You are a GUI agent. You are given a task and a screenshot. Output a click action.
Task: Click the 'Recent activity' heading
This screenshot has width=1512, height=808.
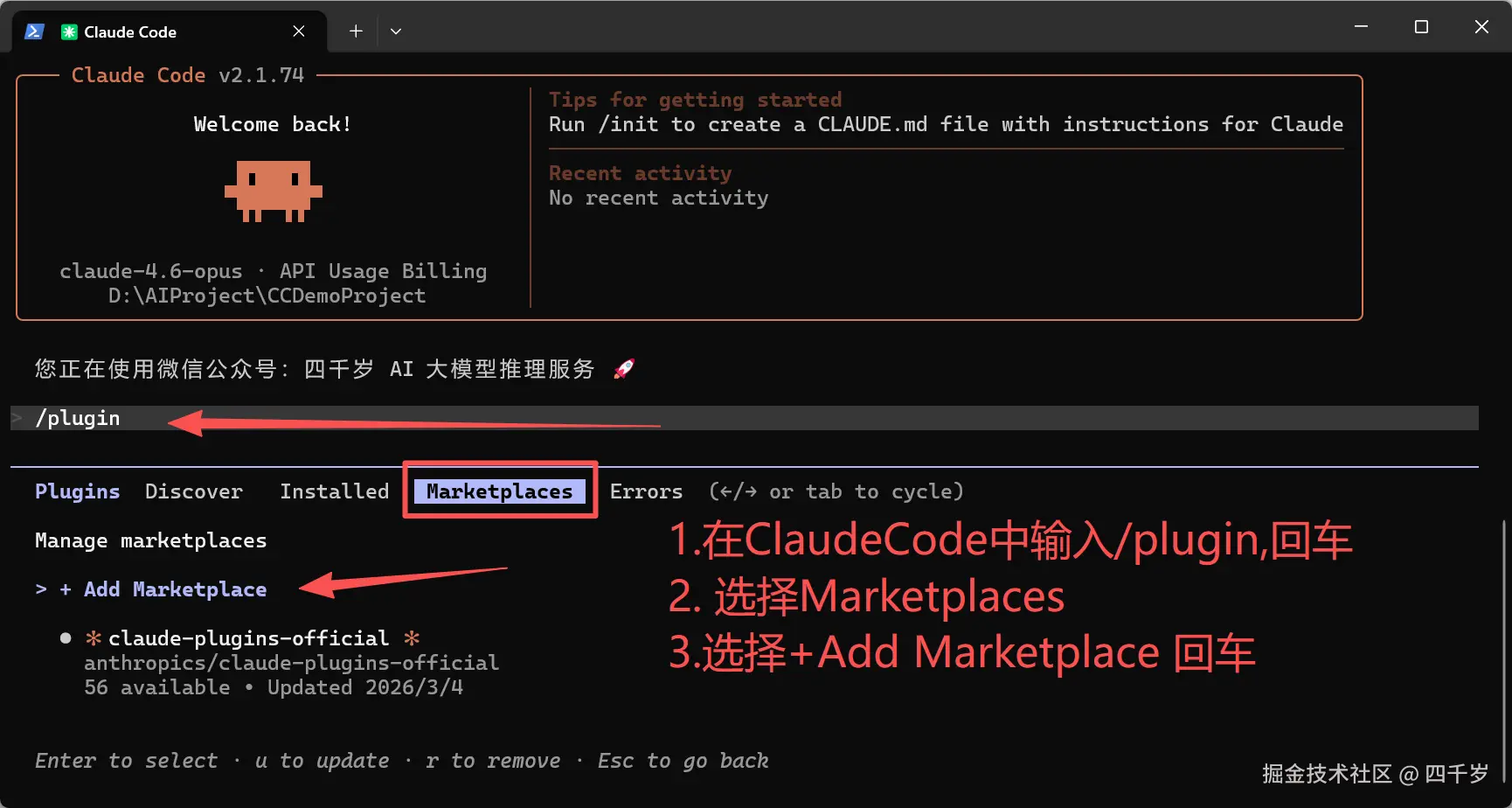pos(641,173)
